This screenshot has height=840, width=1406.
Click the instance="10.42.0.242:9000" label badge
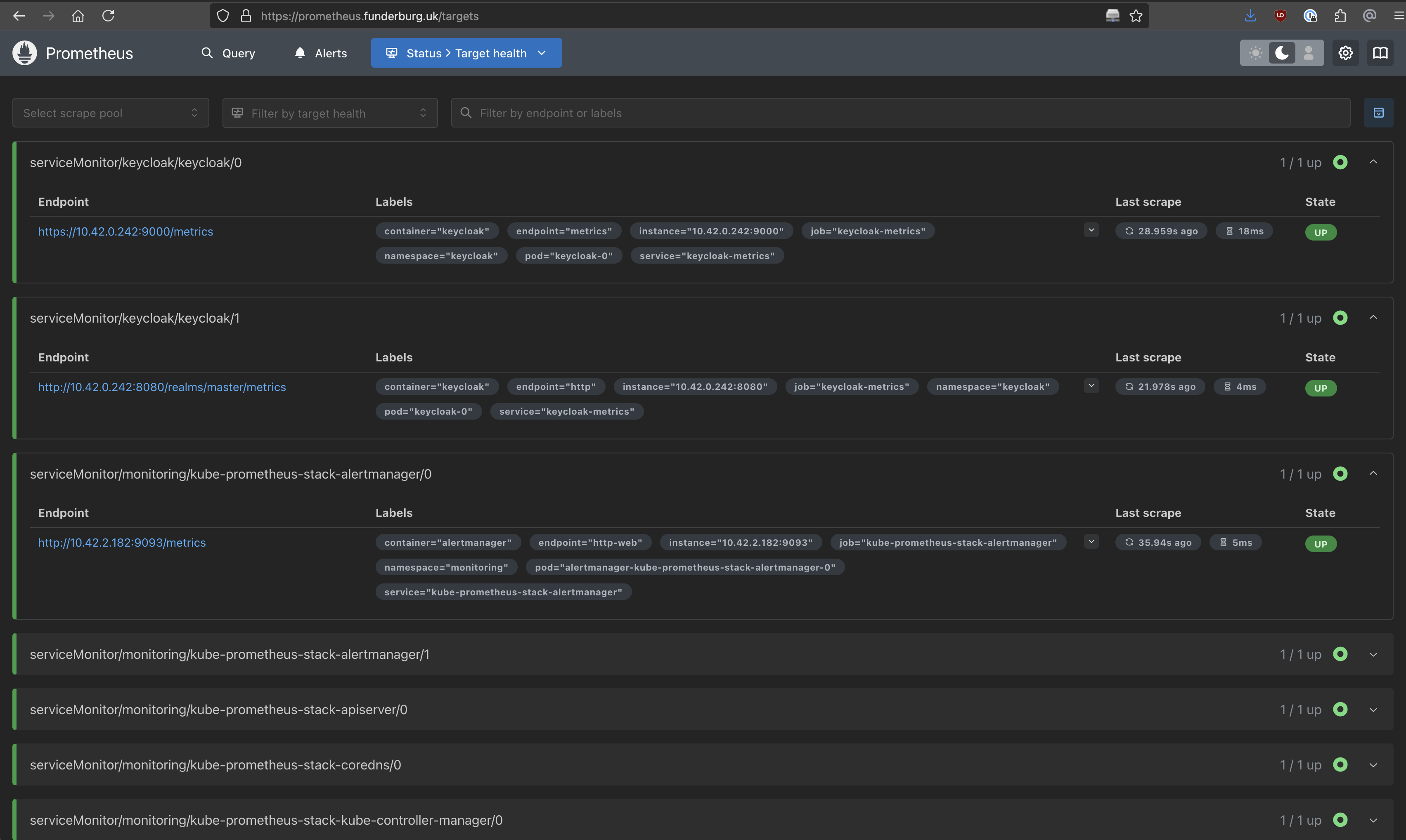(x=711, y=231)
